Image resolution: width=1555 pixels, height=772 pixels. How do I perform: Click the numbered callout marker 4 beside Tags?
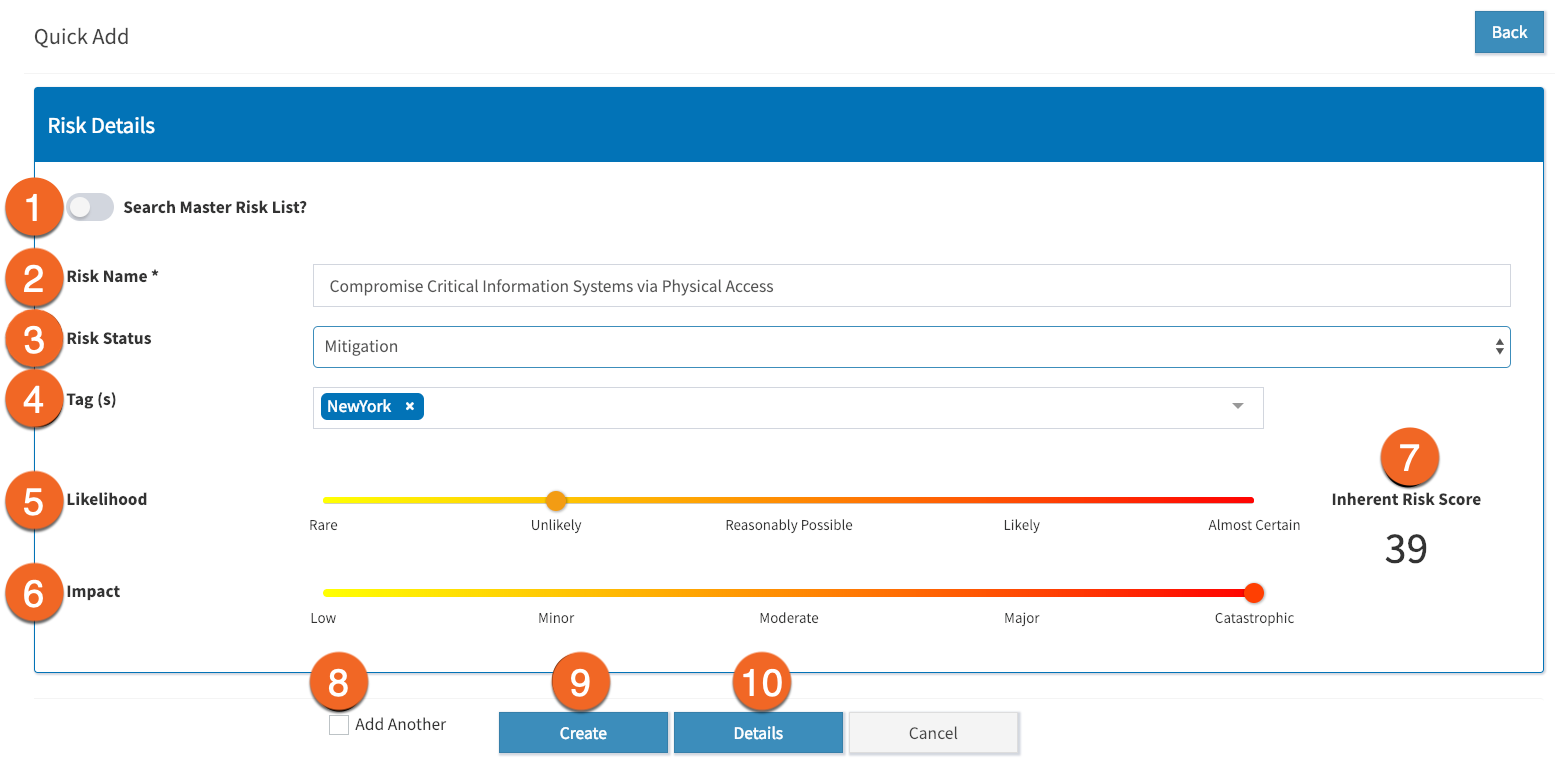pos(33,400)
